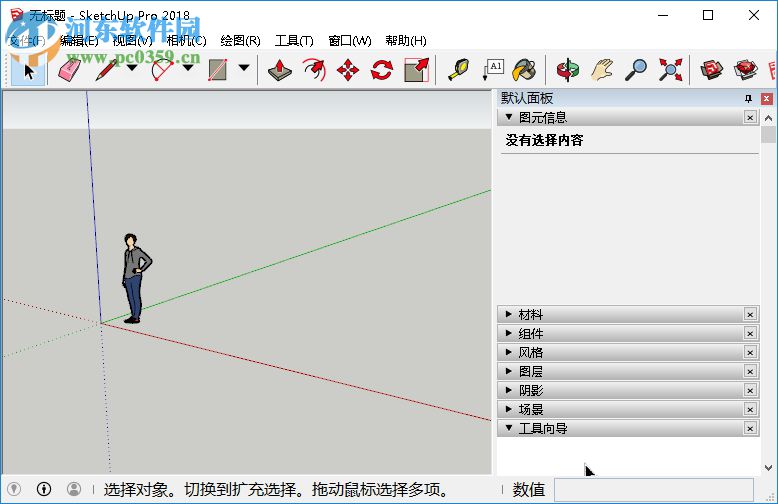Close the 场景 panel
Screen dimensions: 778x504
click(750, 409)
